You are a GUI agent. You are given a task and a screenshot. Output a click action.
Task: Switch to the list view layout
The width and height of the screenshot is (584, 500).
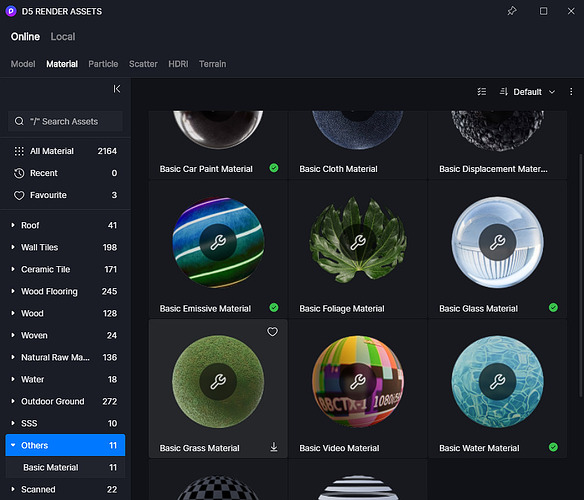tap(482, 92)
